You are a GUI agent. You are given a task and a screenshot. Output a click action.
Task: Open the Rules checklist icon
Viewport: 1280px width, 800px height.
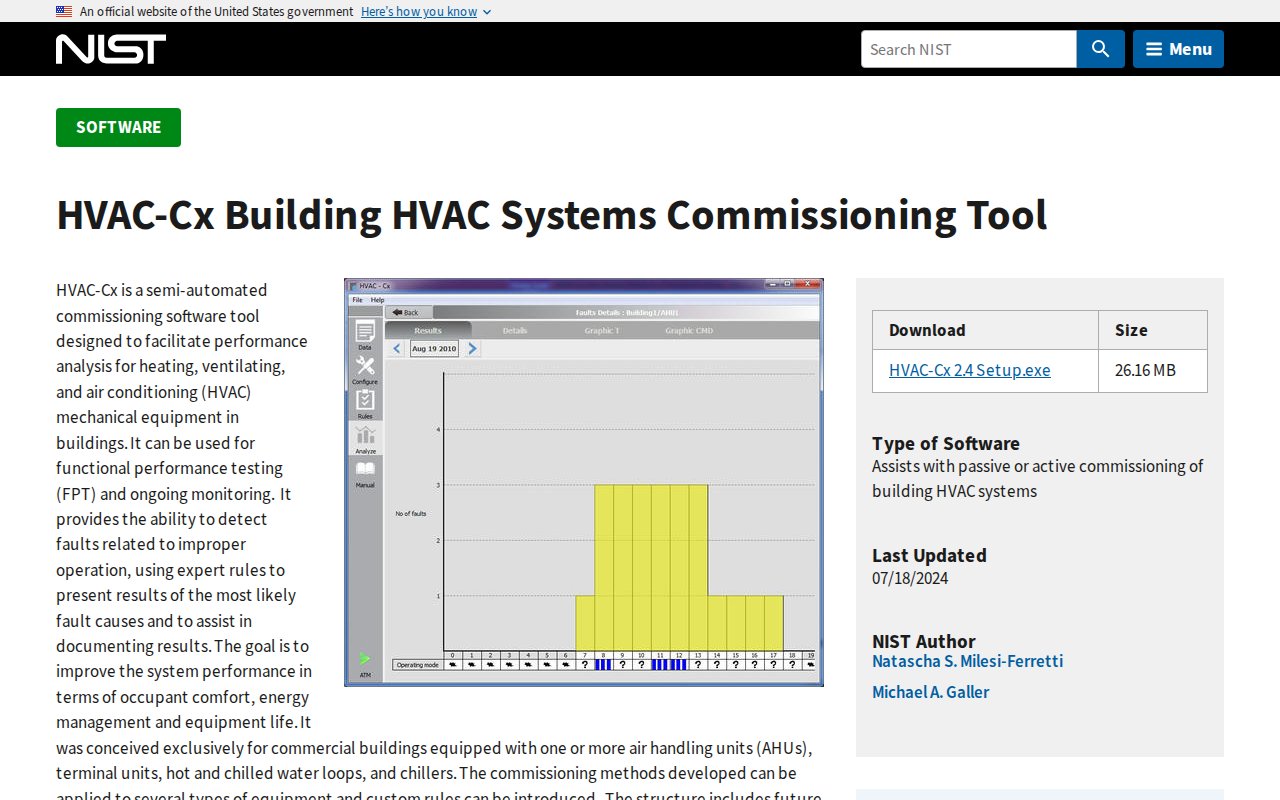click(365, 401)
